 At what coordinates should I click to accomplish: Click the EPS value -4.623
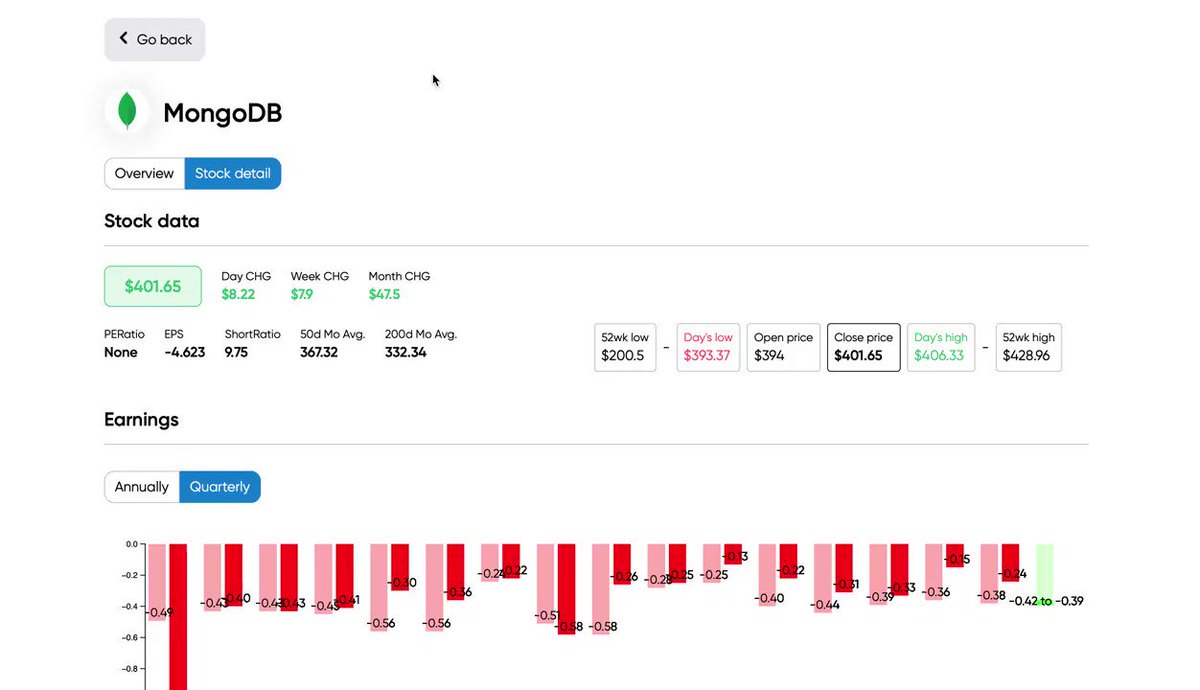[185, 352]
